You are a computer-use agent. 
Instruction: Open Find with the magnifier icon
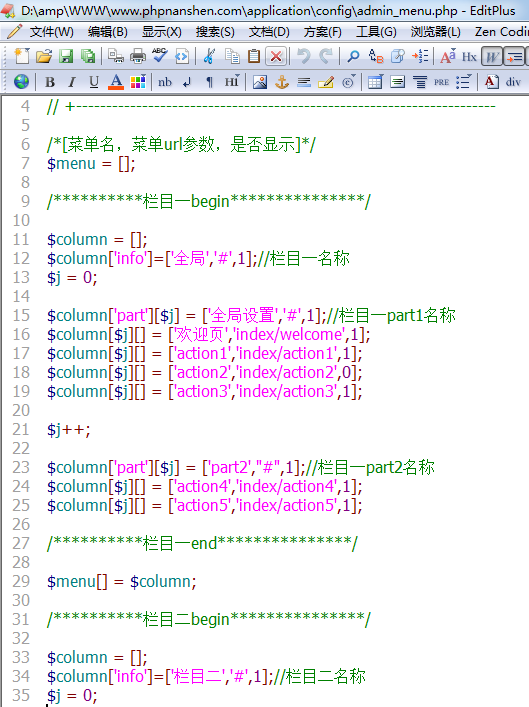click(353, 56)
